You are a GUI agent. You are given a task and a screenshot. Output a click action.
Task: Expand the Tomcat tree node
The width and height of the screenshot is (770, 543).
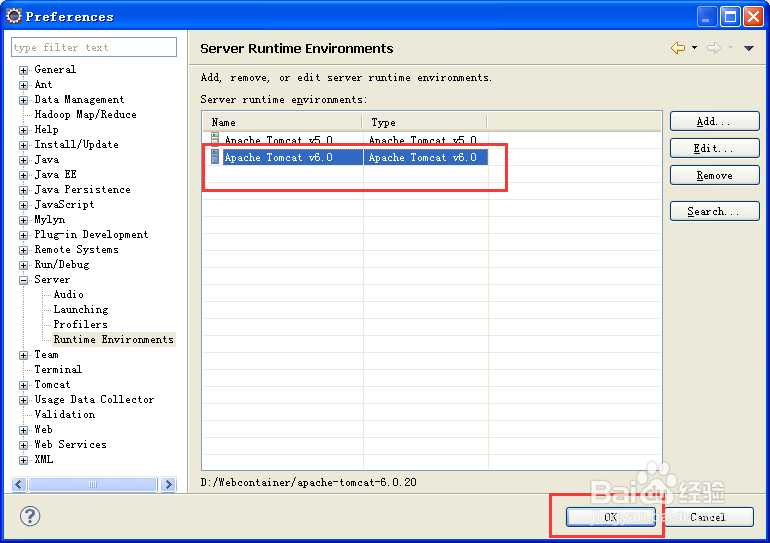[24, 385]
